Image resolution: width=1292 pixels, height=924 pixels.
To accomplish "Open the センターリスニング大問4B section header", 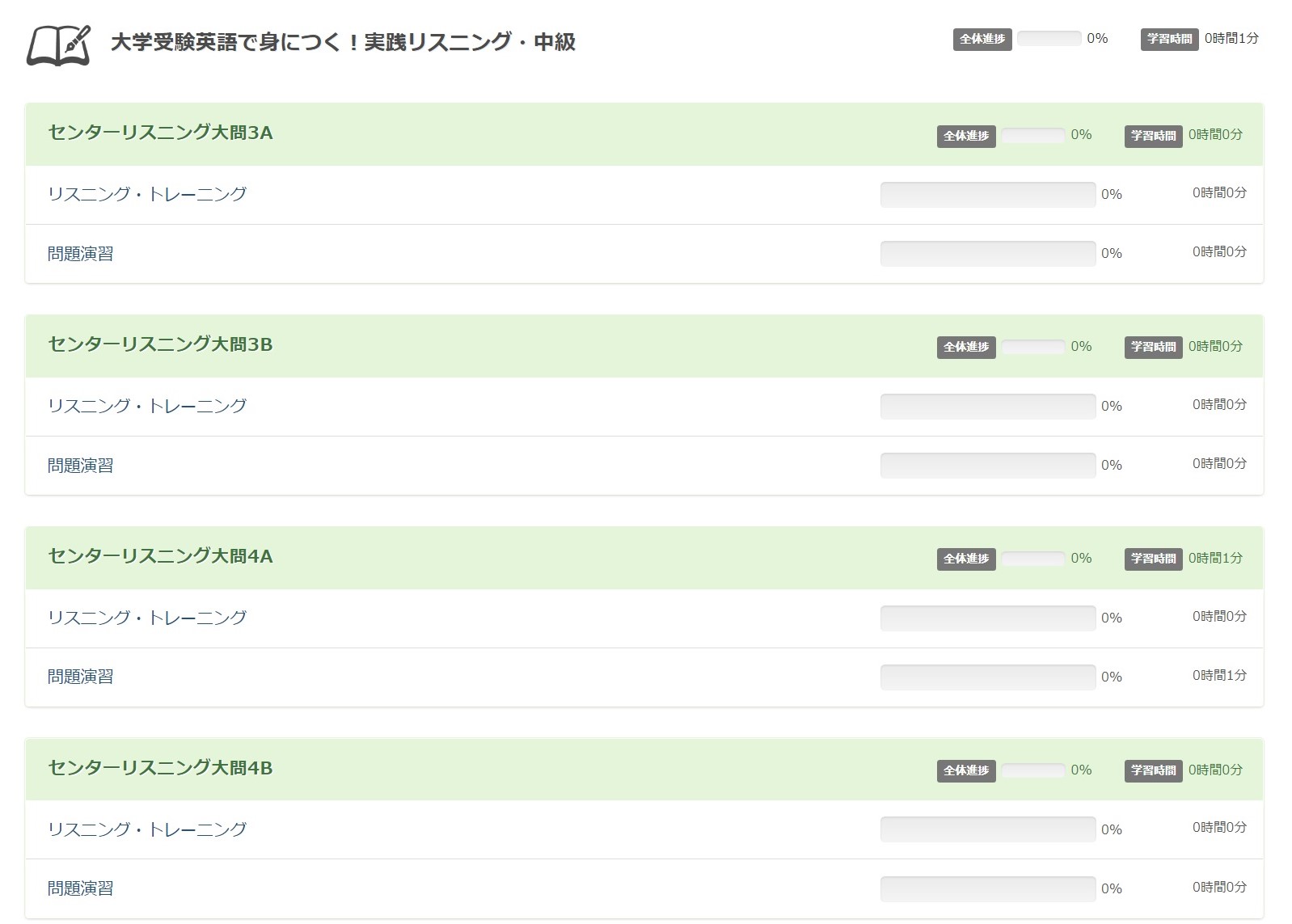I will coord(644,770).
